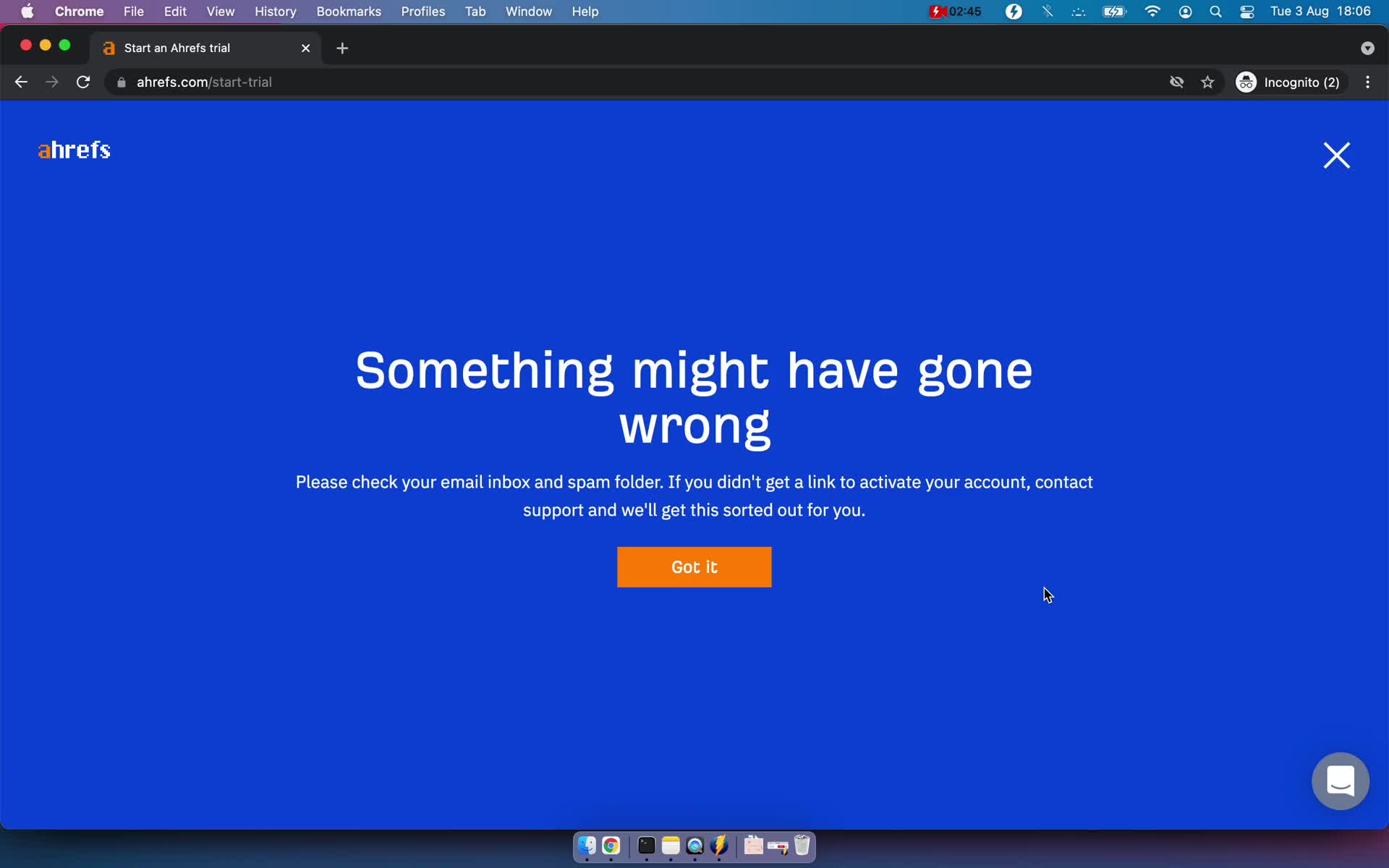Click the Finder icon in dock
Image resolution: width=1389 pixels, height=868 pixels.
click(x=585, y=846)
